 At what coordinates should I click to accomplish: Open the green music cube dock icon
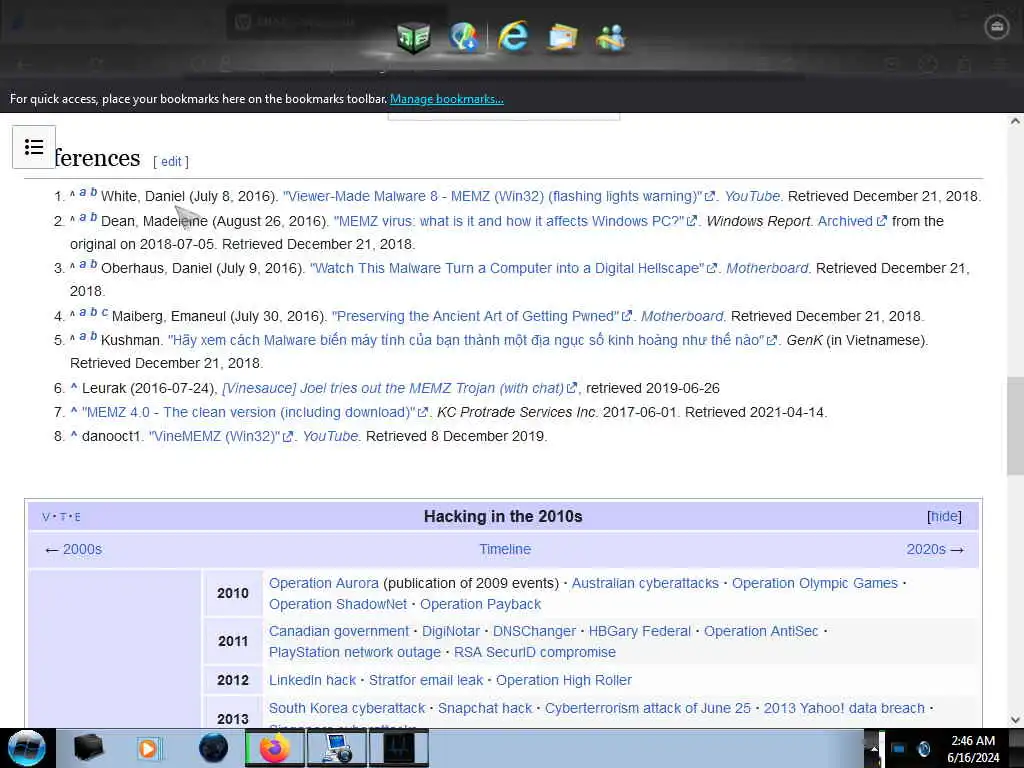pyautogui.click(x=413, y=37)
